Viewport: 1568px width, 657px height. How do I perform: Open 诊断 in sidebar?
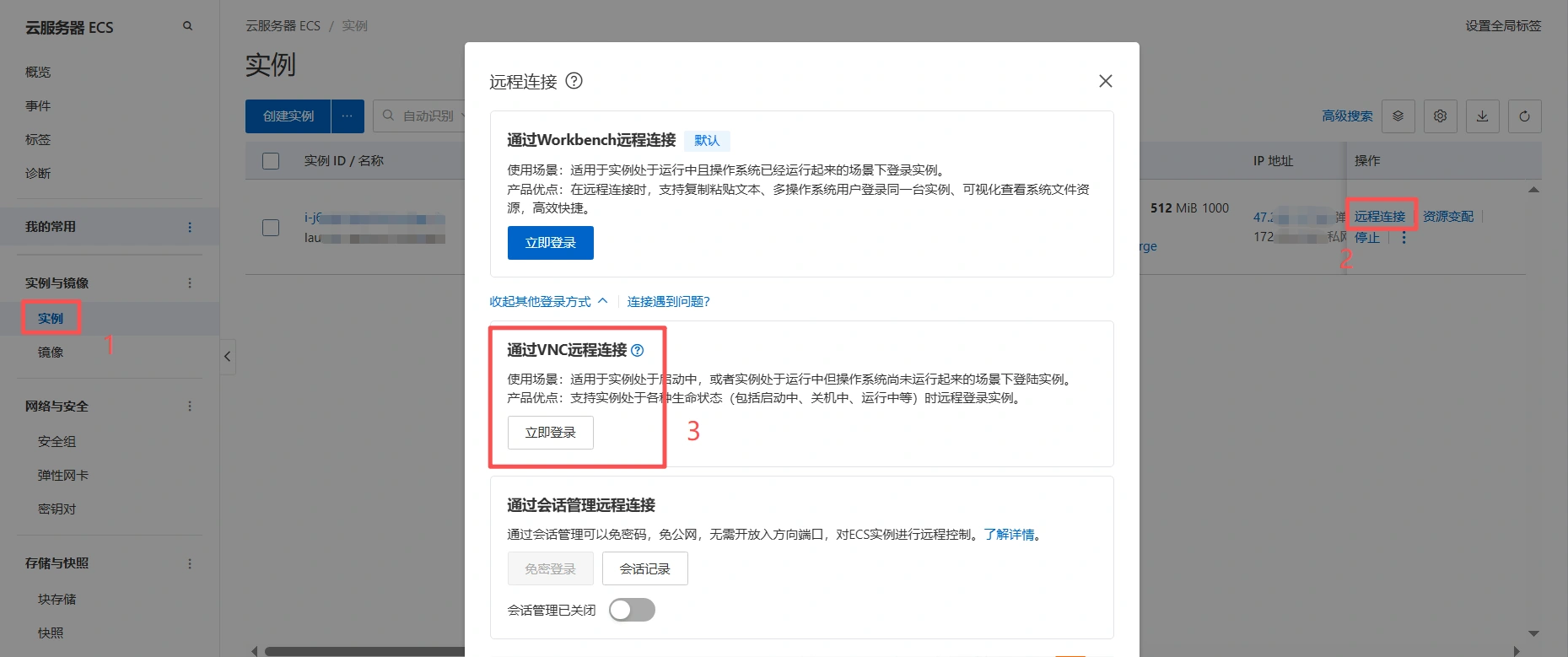[x=38, y=174]
